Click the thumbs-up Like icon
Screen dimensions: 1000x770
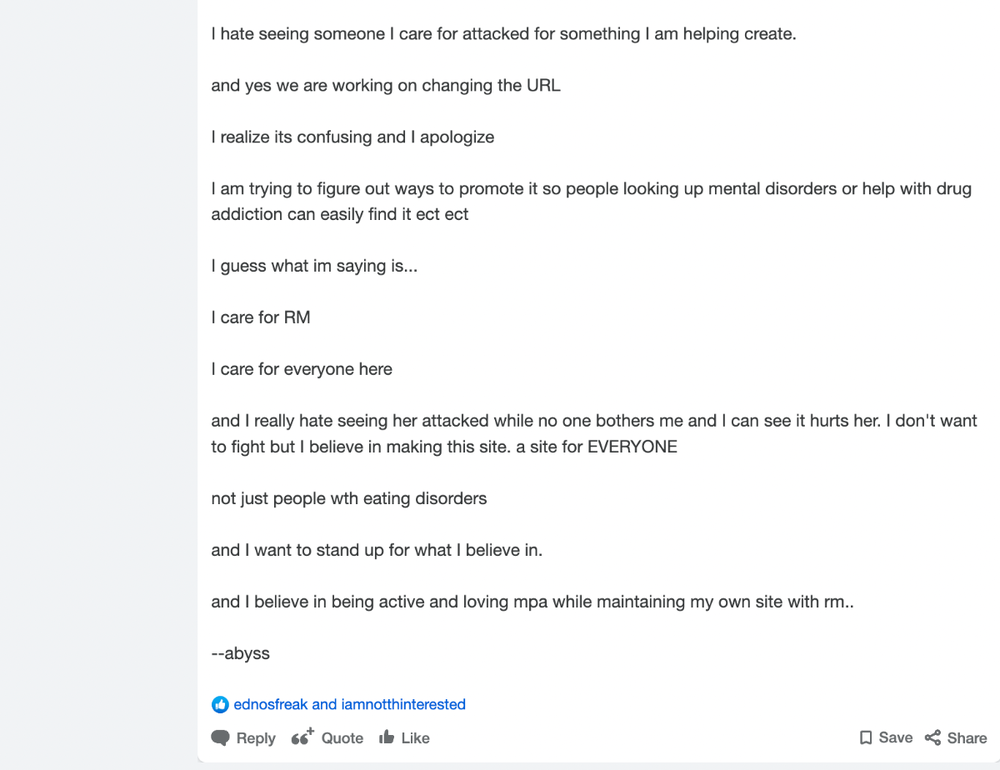point(386,737)
